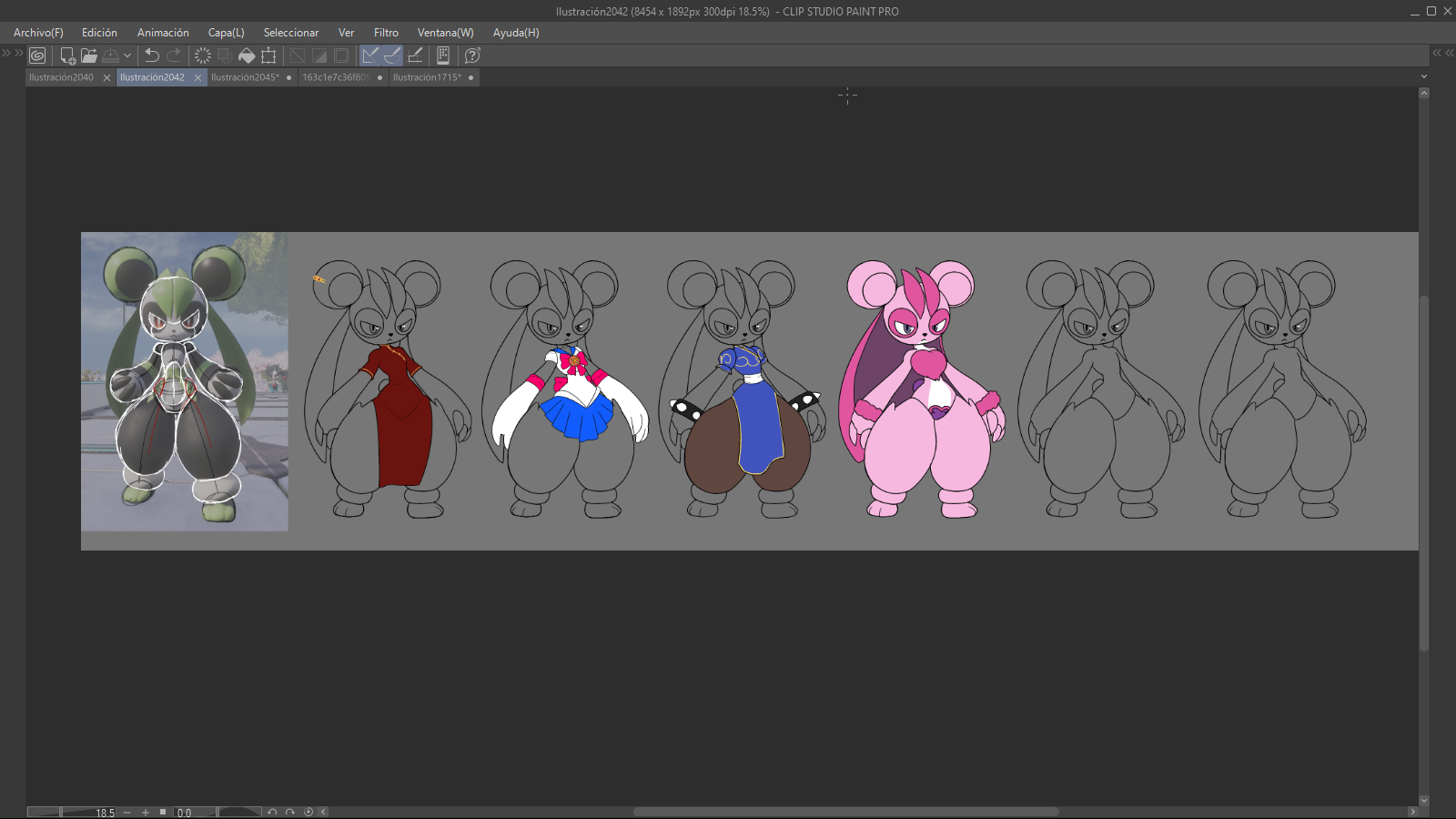Screen dimensions: 1456x819
Task: Click the Save icon in the toolbar
Action: click(110, 56)
